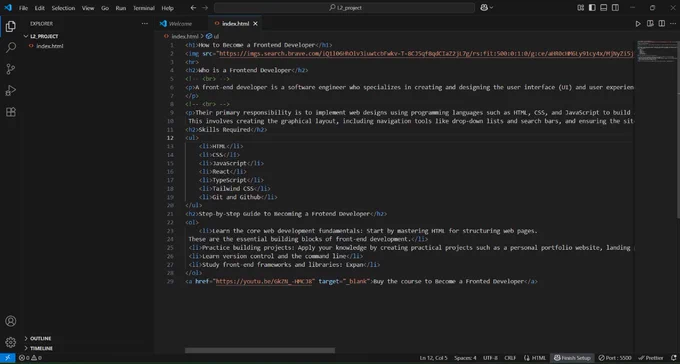
Task: Click the remote window indicator in status bar
Action: coord(7,358)
